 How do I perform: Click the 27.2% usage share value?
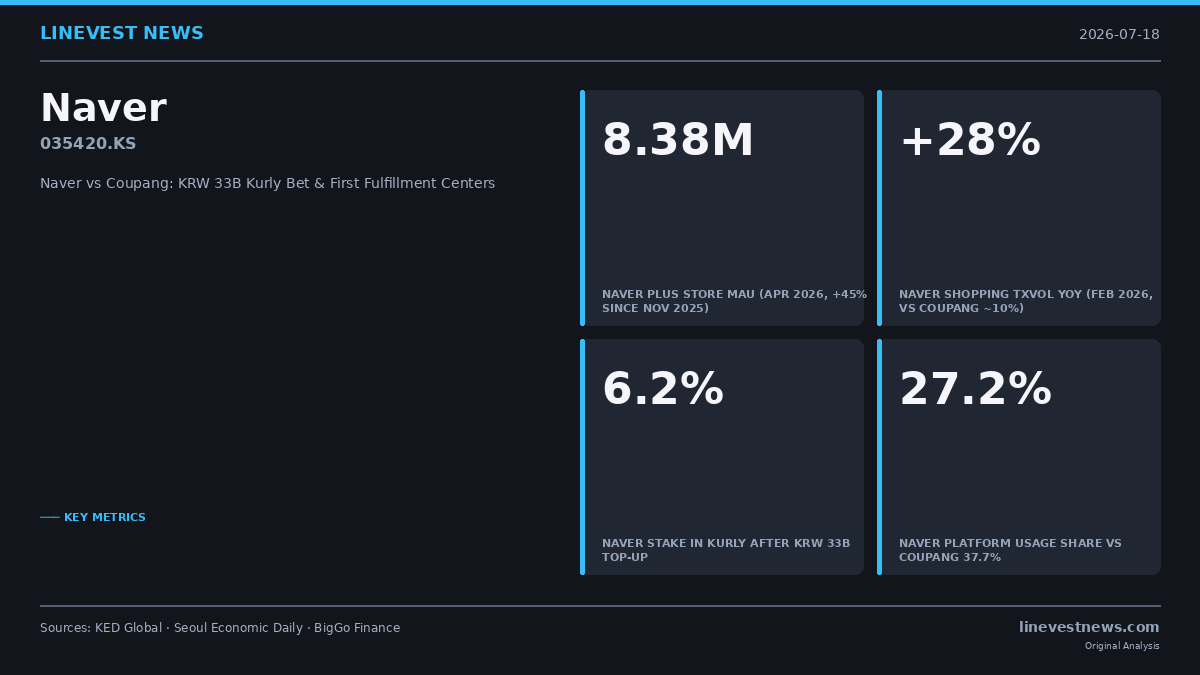tap(975, 390)
